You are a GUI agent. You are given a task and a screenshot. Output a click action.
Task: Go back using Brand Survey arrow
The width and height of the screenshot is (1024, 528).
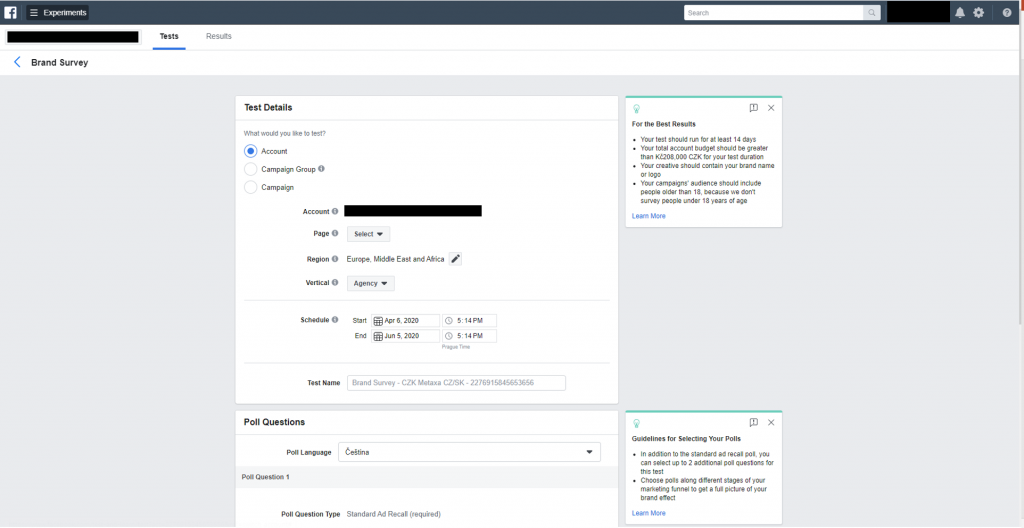click(x=17, y=62)
